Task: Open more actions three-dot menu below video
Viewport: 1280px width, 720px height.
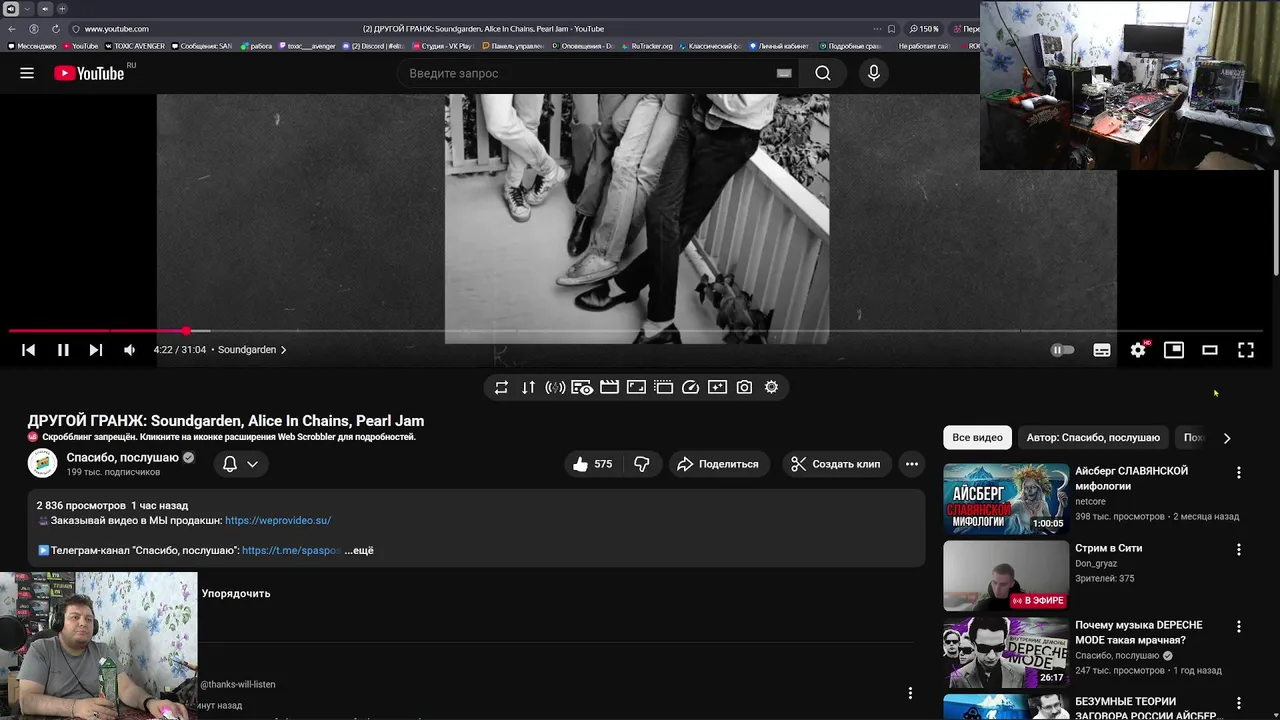Action: click(x=911, y=464)
